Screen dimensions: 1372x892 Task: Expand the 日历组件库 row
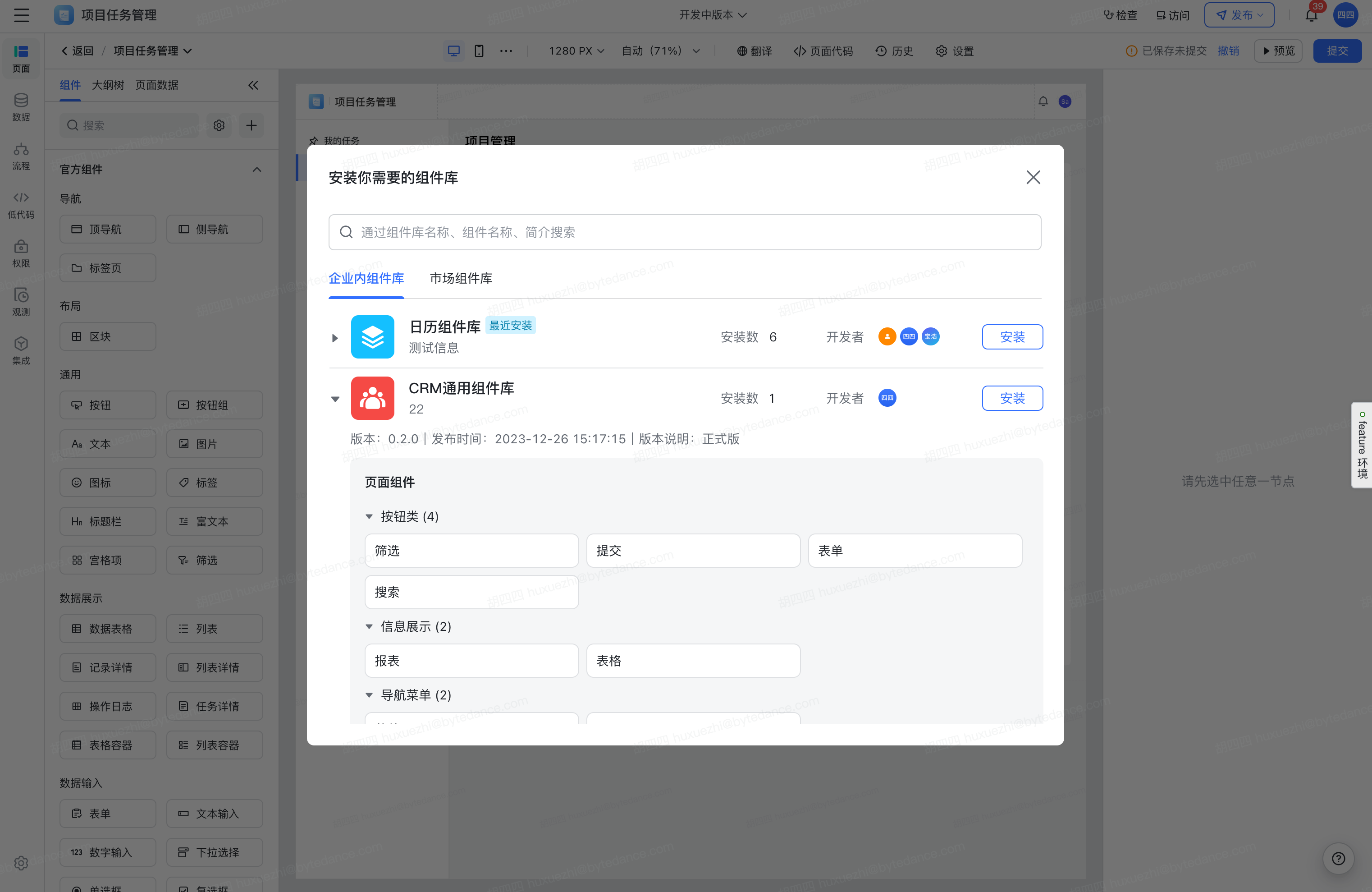(335, 338)
